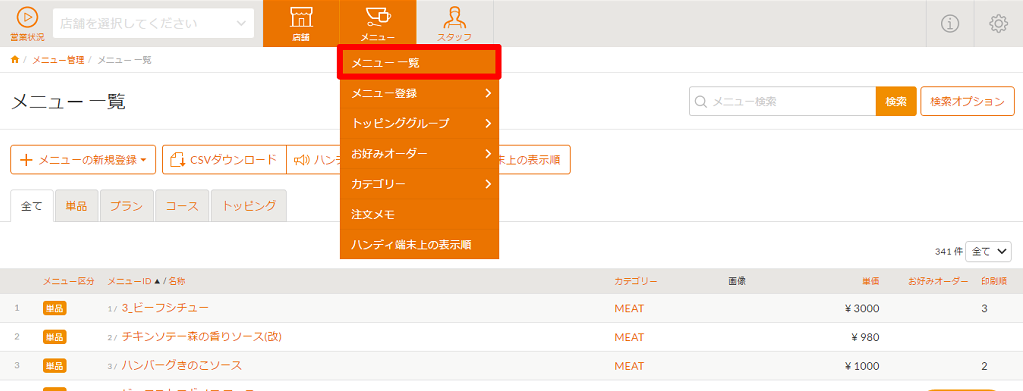The width and height of the screenshot is (1023, 391).
Task: Focus the メニュー検索 input field
Action: [782, 102]
